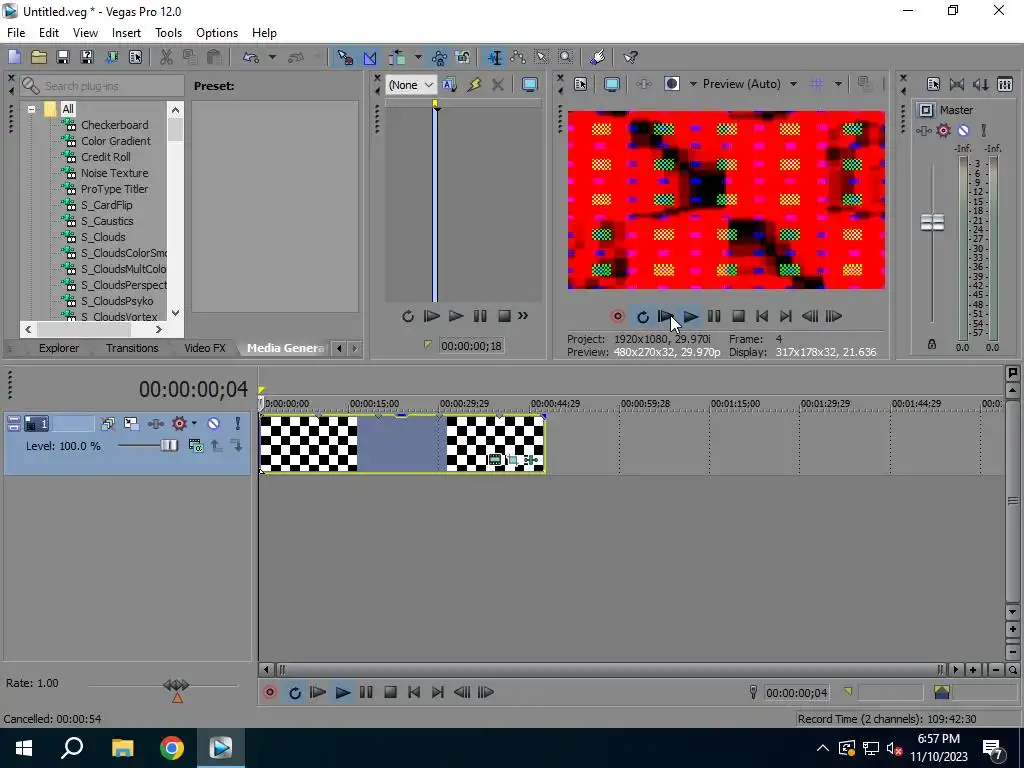Solo track 1 with exclamation icon
This screenshot has height=768, width=1024.
pos(238,424)
